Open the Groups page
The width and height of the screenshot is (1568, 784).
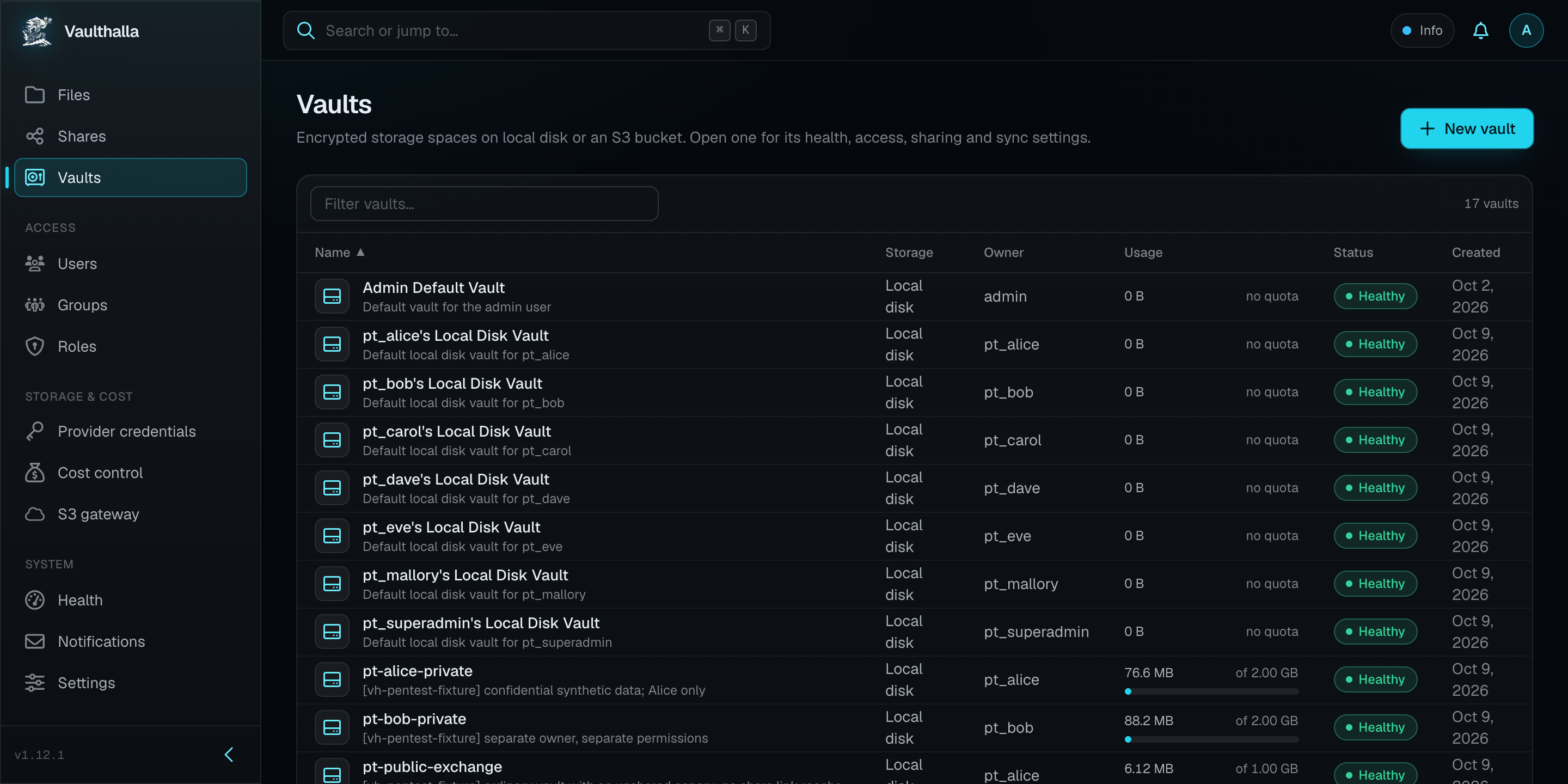click(130, 305)
